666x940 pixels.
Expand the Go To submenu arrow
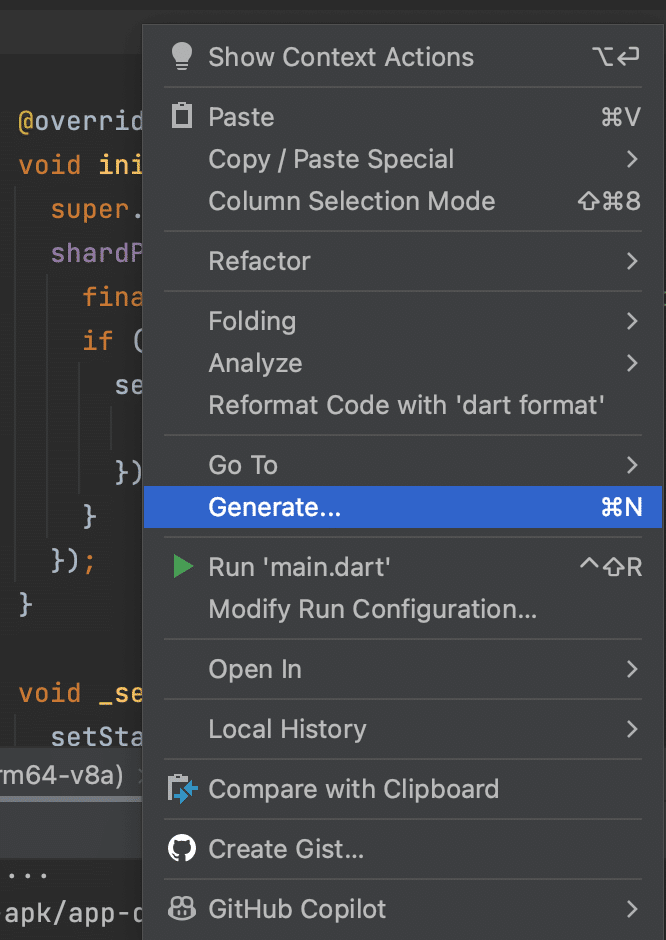(x=632, y=465)
